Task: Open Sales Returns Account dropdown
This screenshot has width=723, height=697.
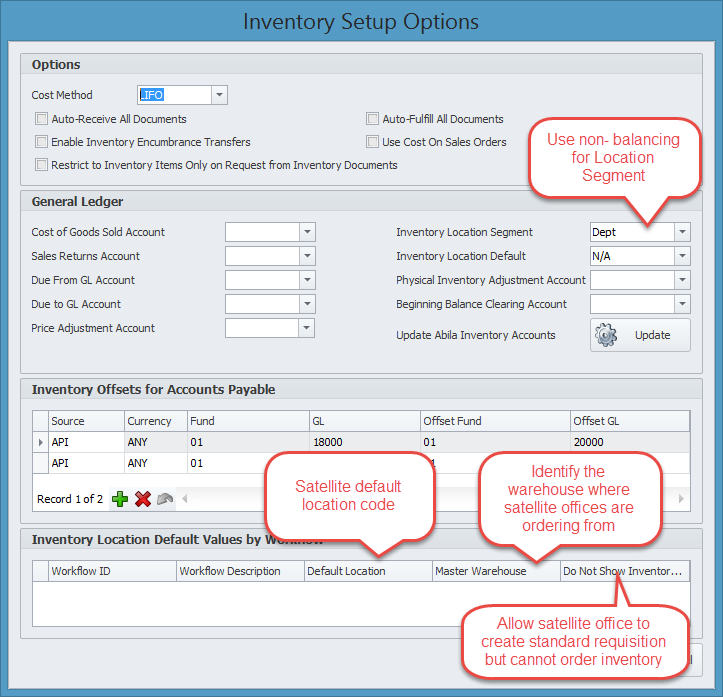Action: coord(307,256)
